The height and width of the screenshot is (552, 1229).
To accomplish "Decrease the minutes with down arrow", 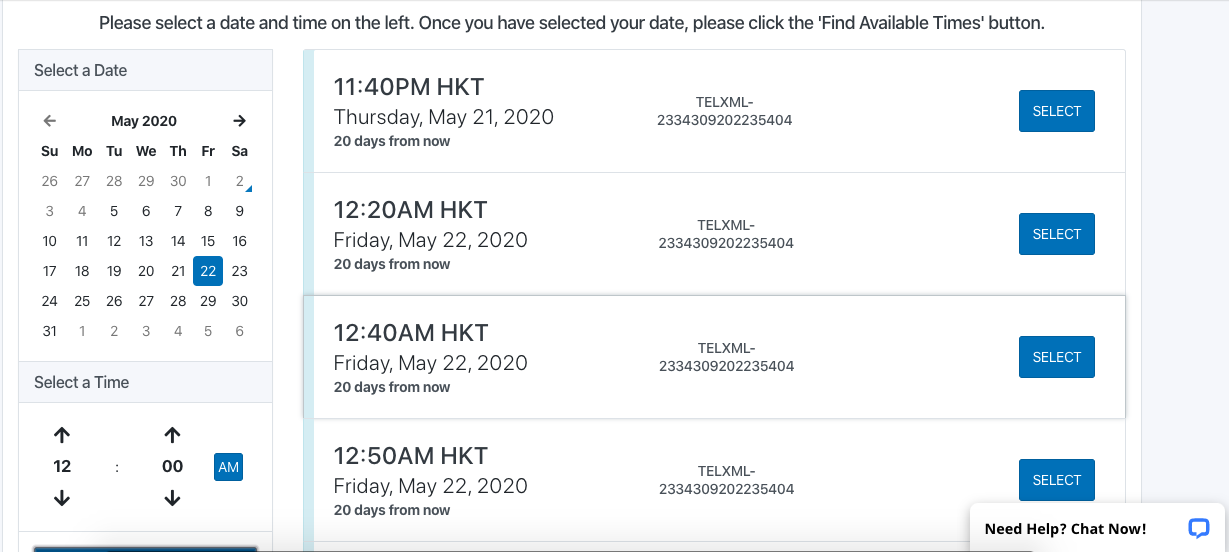I will pos(172,497).
